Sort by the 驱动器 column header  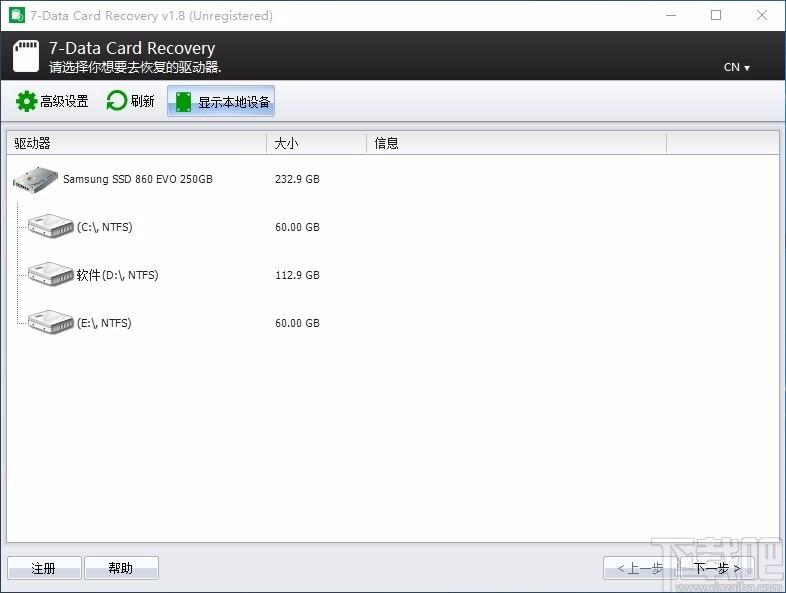[x=136, y=143]
